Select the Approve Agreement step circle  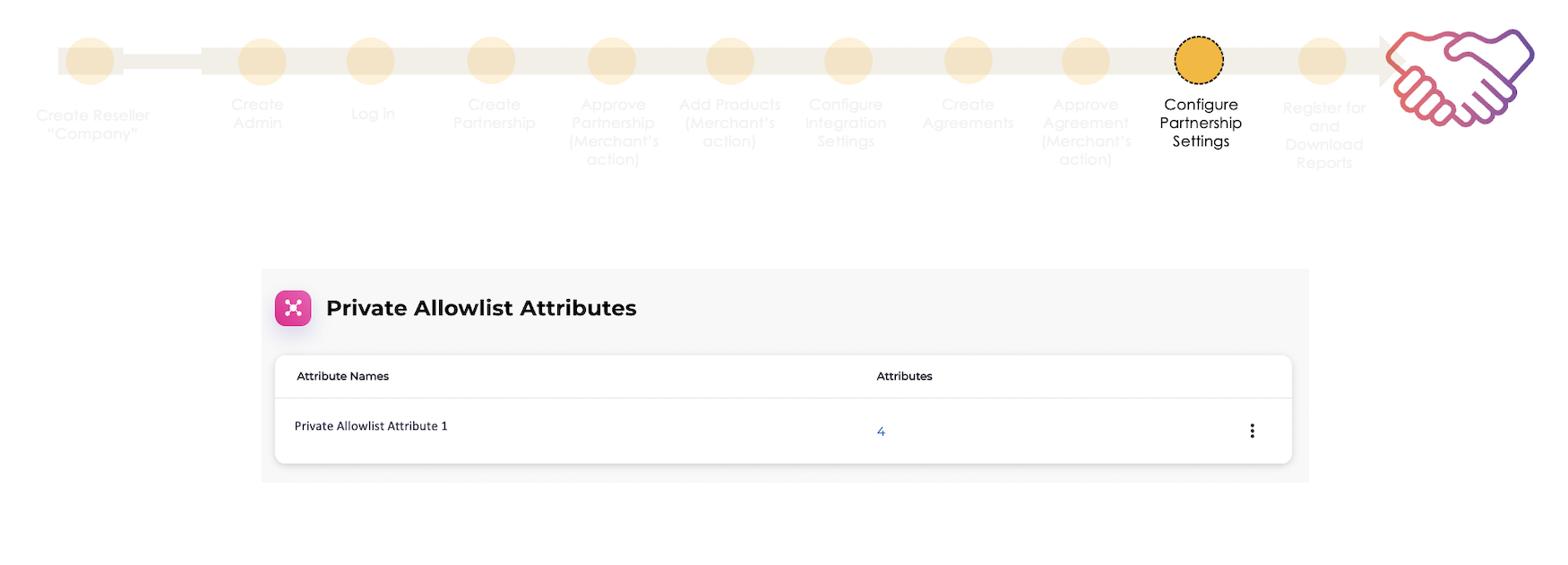point(1086,61)
